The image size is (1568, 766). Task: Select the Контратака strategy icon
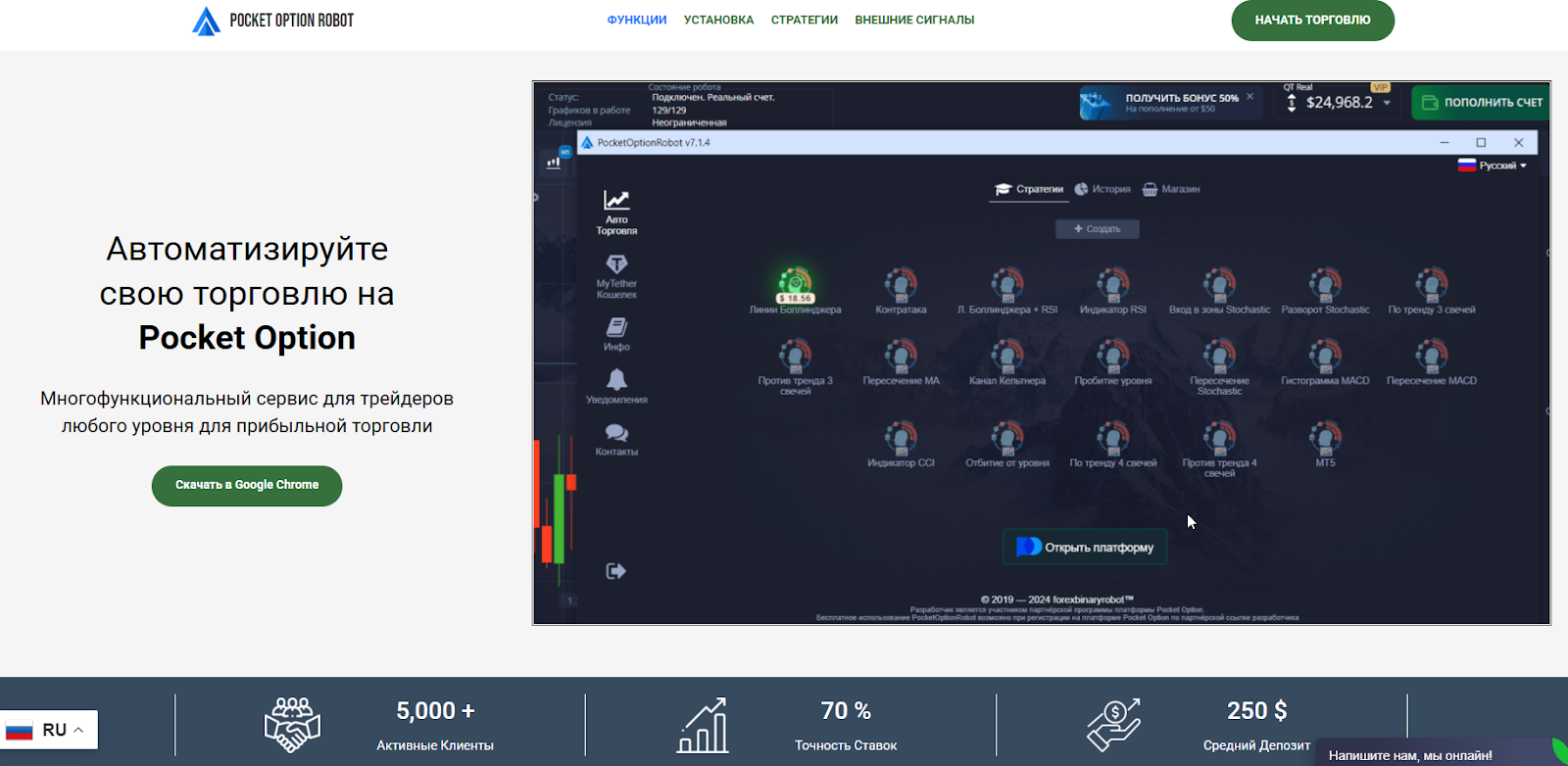click(x=901, y=285)
